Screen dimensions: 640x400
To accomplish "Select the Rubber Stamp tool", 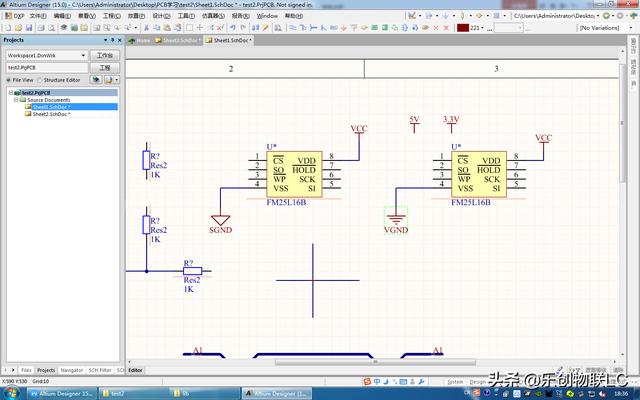I will 178,28.
